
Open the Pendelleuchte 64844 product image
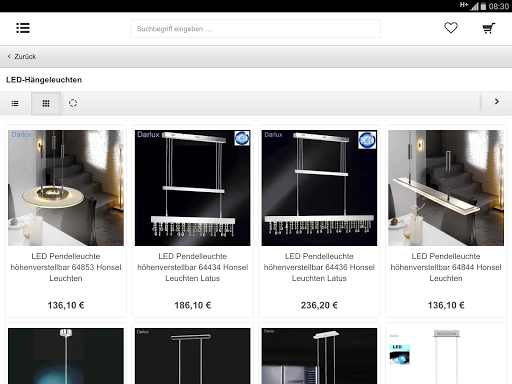446,188
